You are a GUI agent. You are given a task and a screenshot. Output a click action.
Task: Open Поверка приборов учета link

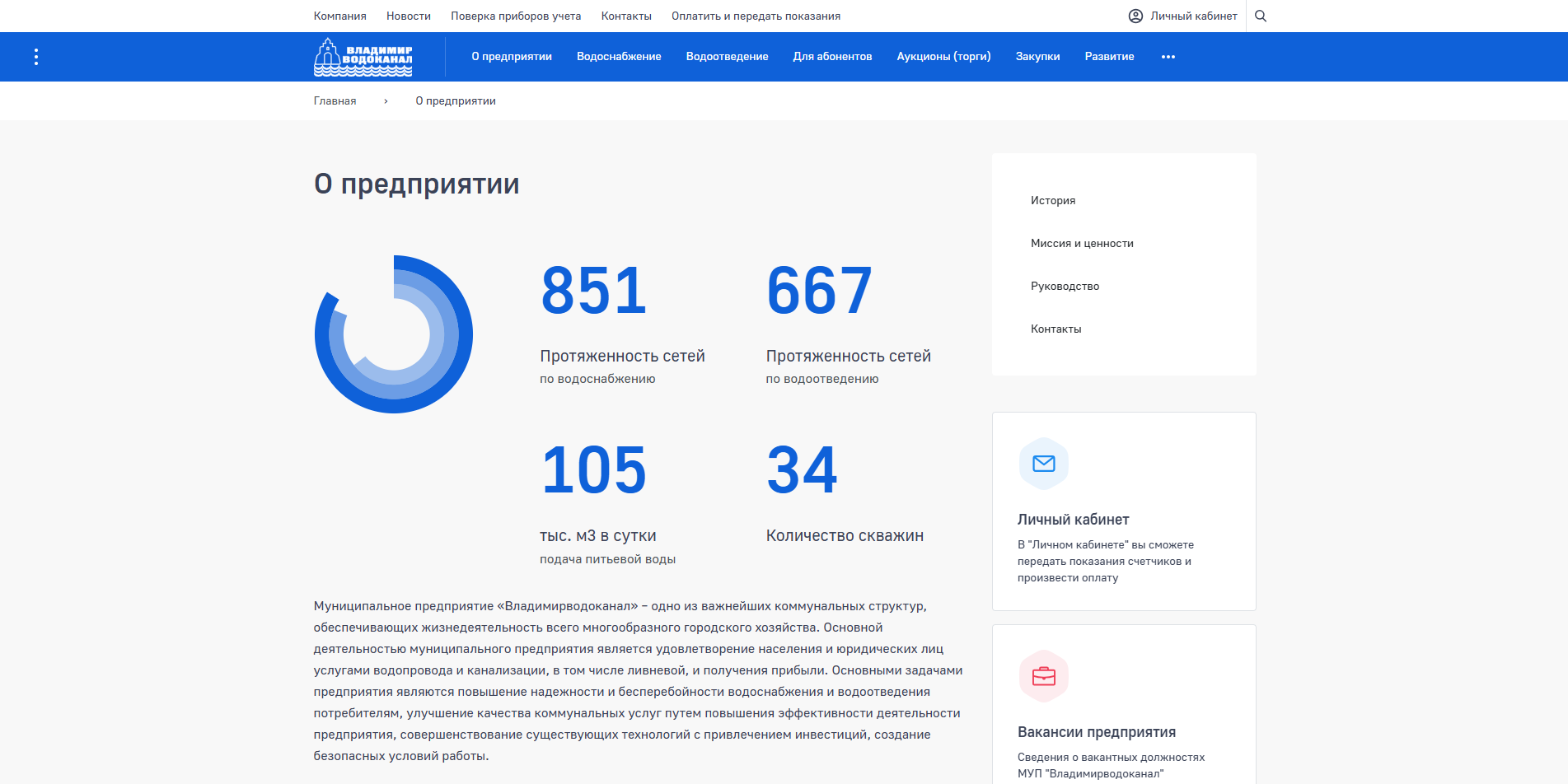pos(516,16)
